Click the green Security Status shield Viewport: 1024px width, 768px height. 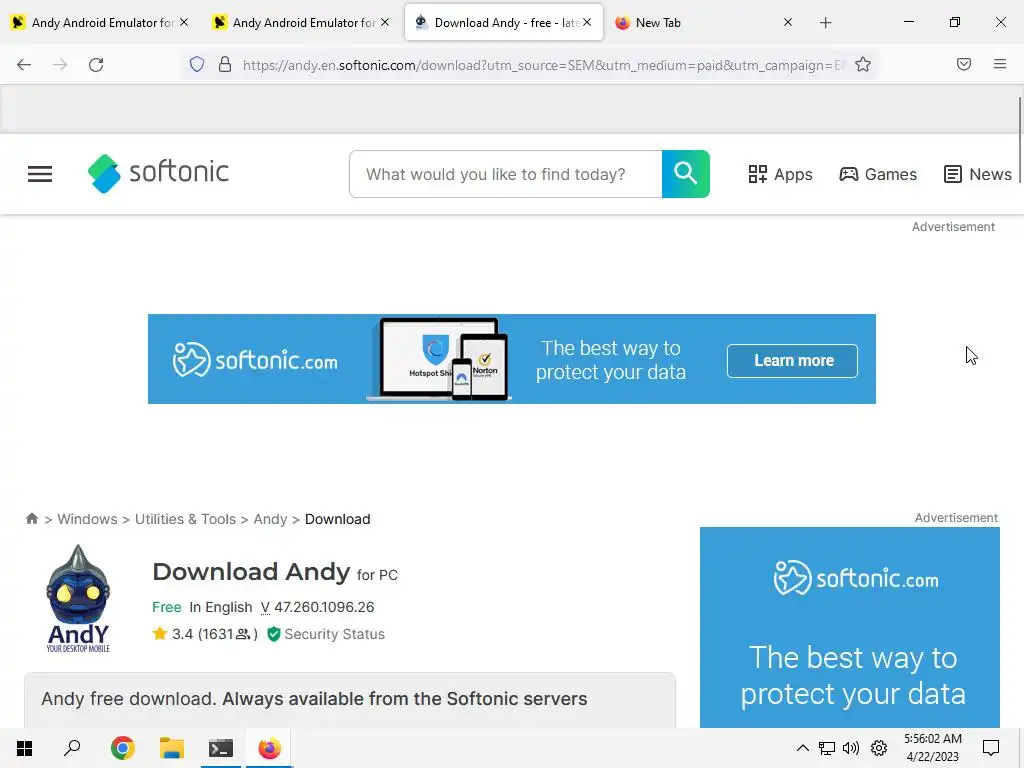point(274,634)
